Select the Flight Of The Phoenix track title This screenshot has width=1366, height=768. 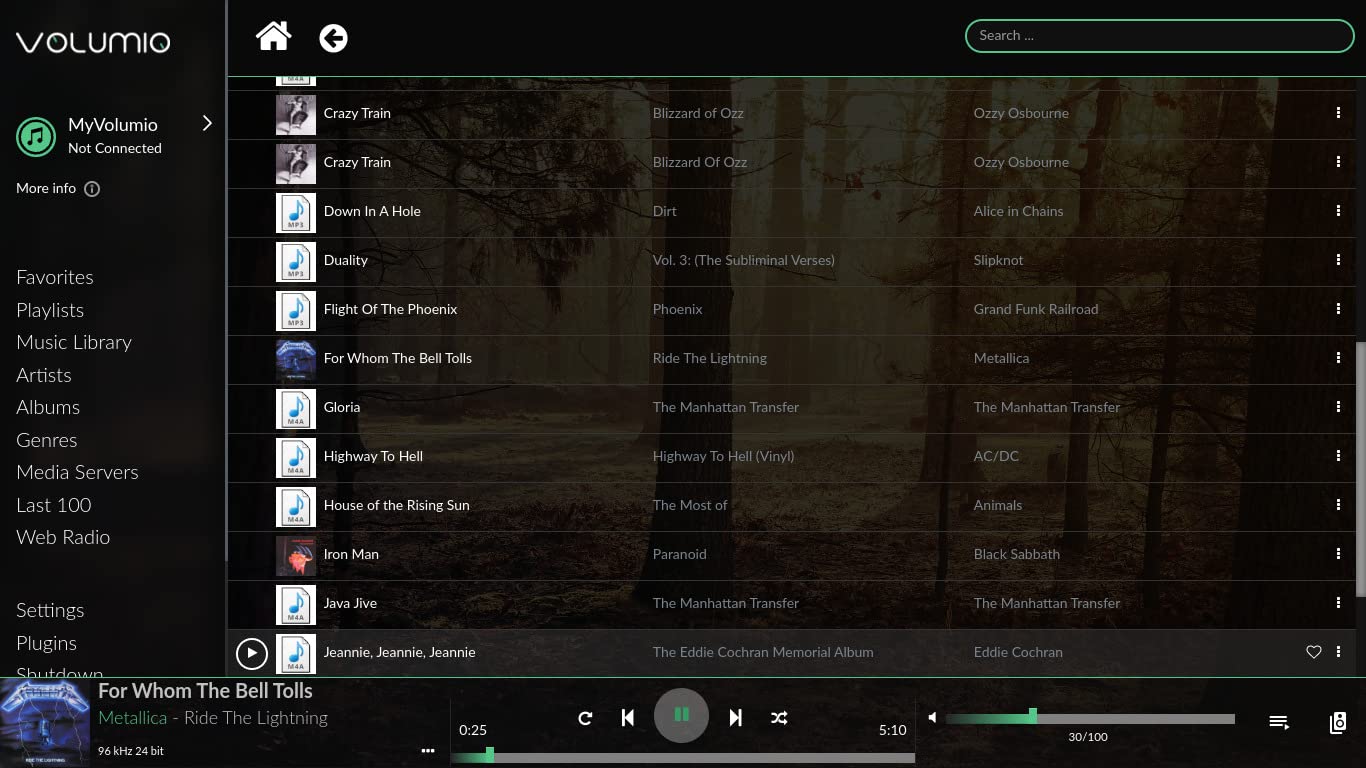(390, 309)
